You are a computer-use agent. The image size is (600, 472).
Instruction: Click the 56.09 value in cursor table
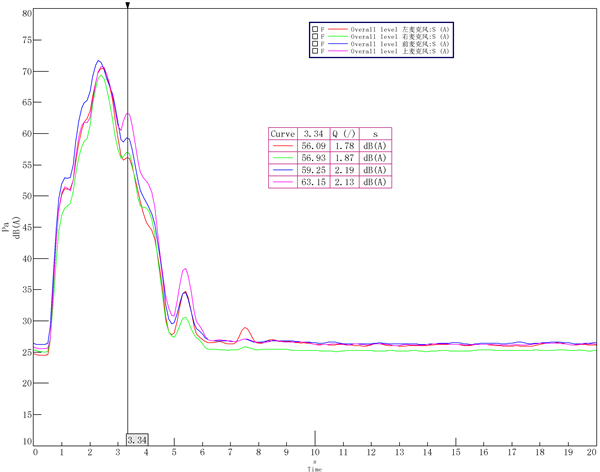tap(314, 145)
